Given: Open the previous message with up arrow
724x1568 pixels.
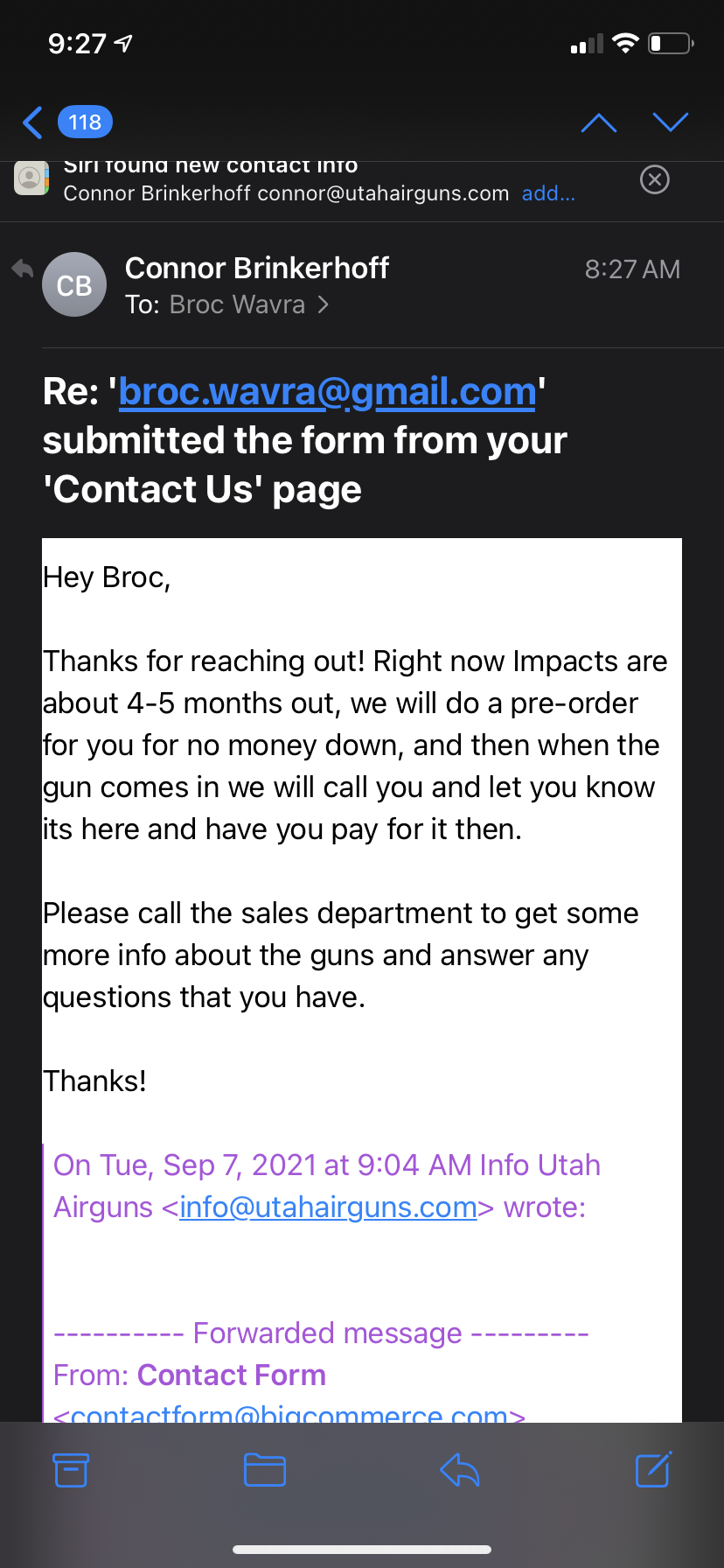Looking at the screenshot, I should click(x=599, y=122).
